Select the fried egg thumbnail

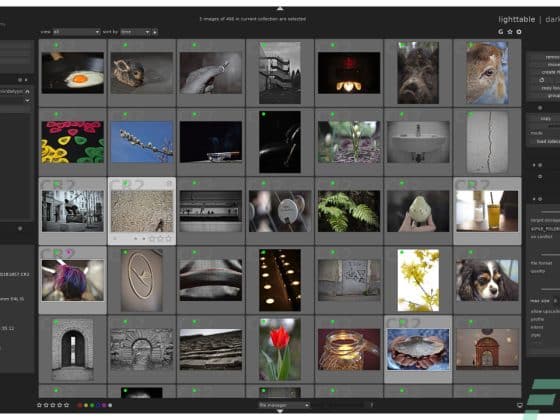[72, 73]
